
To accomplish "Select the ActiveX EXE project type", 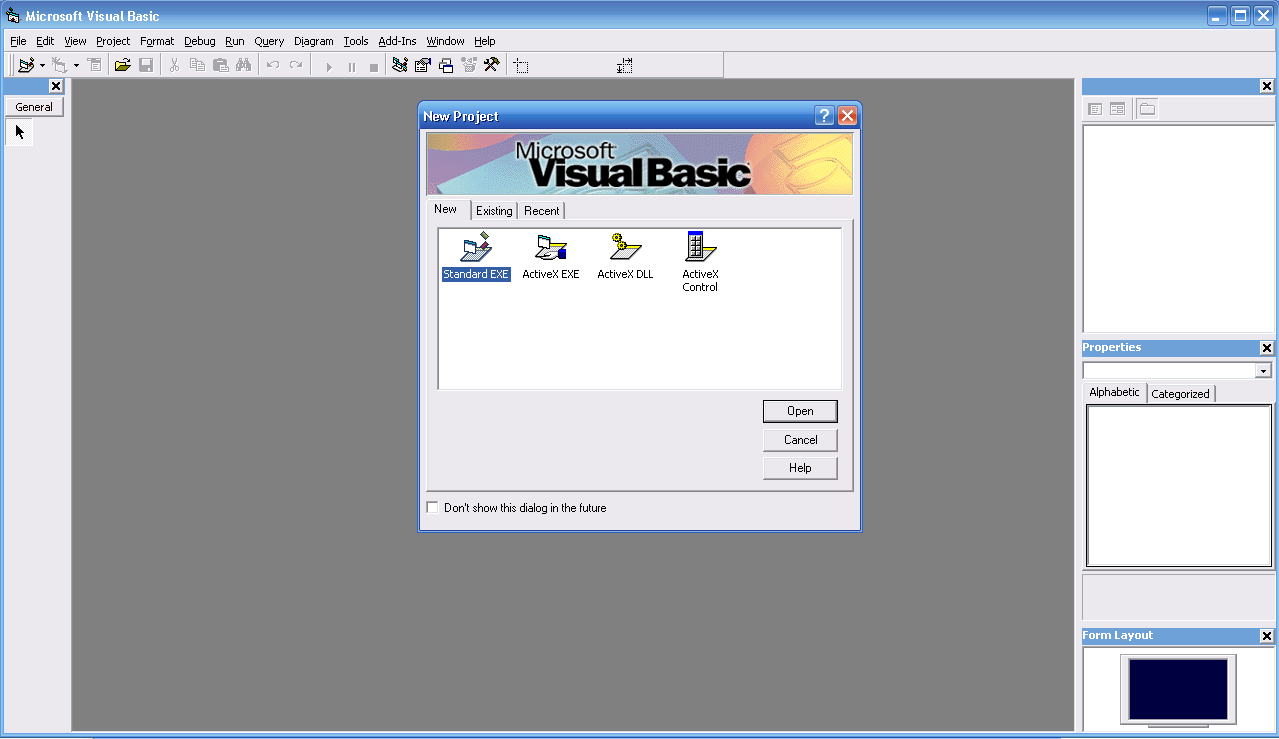I will pos(551,257).
